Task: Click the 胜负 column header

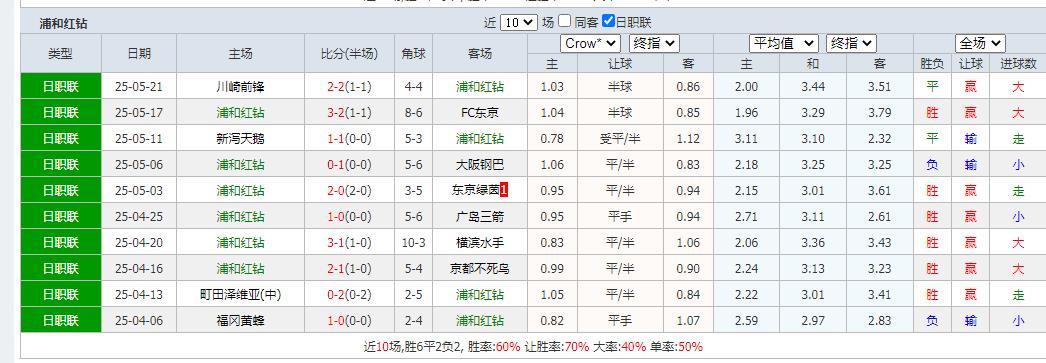Action: point(932,64)
